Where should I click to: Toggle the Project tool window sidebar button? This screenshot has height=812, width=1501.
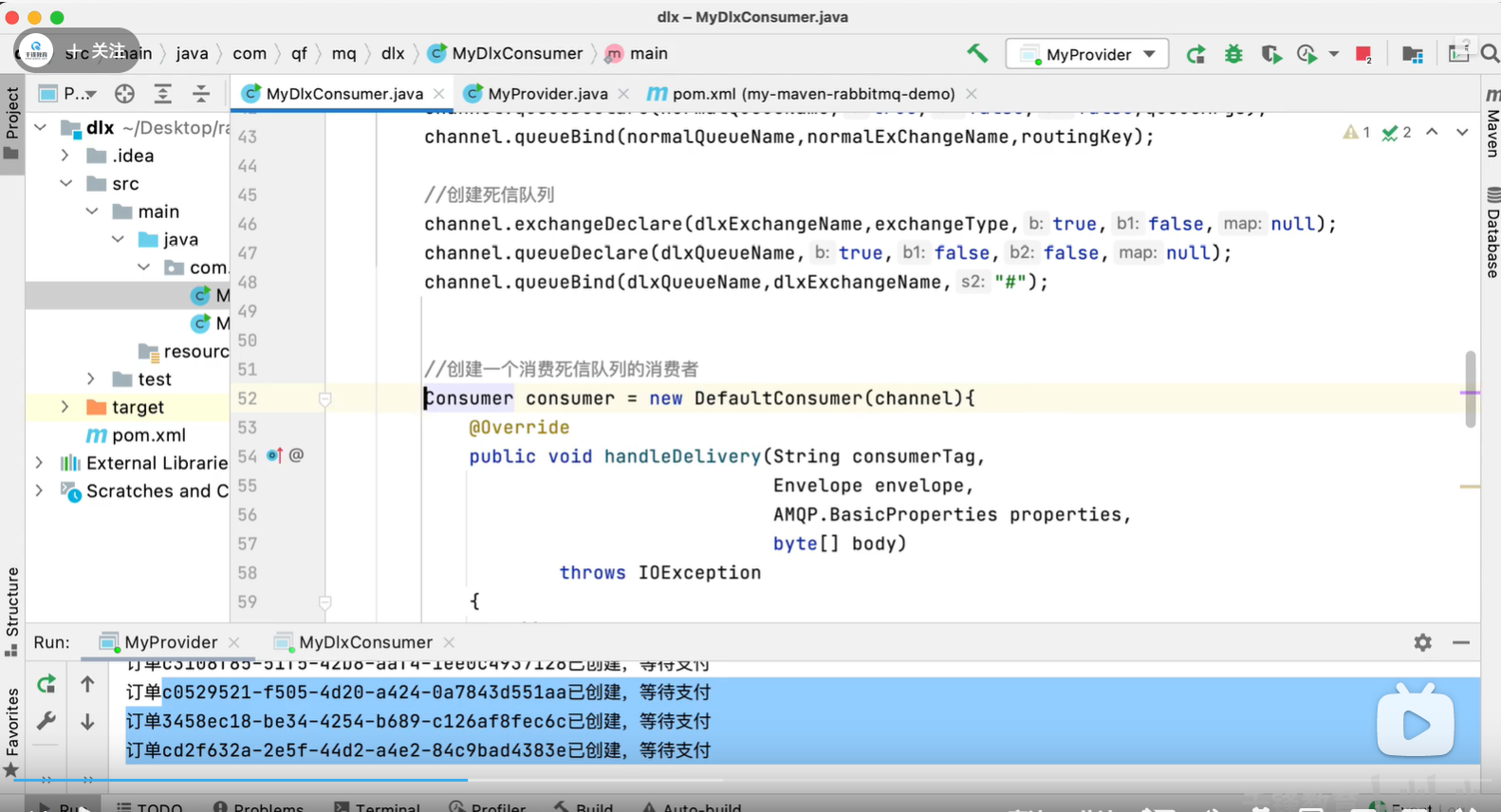tap(12, 124)
